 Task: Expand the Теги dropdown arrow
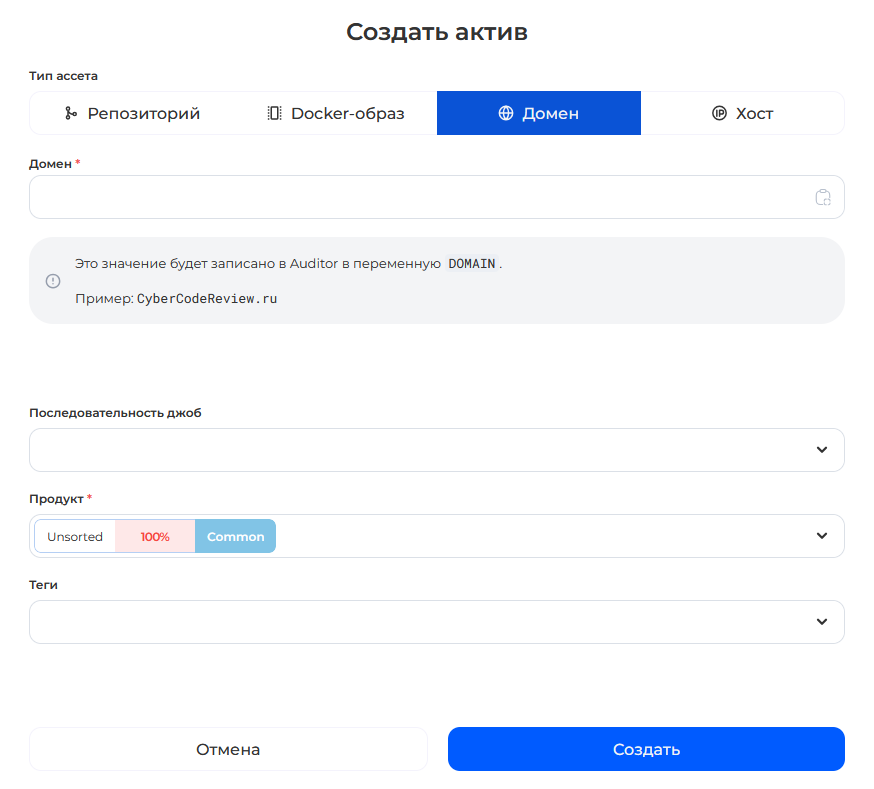822,622
